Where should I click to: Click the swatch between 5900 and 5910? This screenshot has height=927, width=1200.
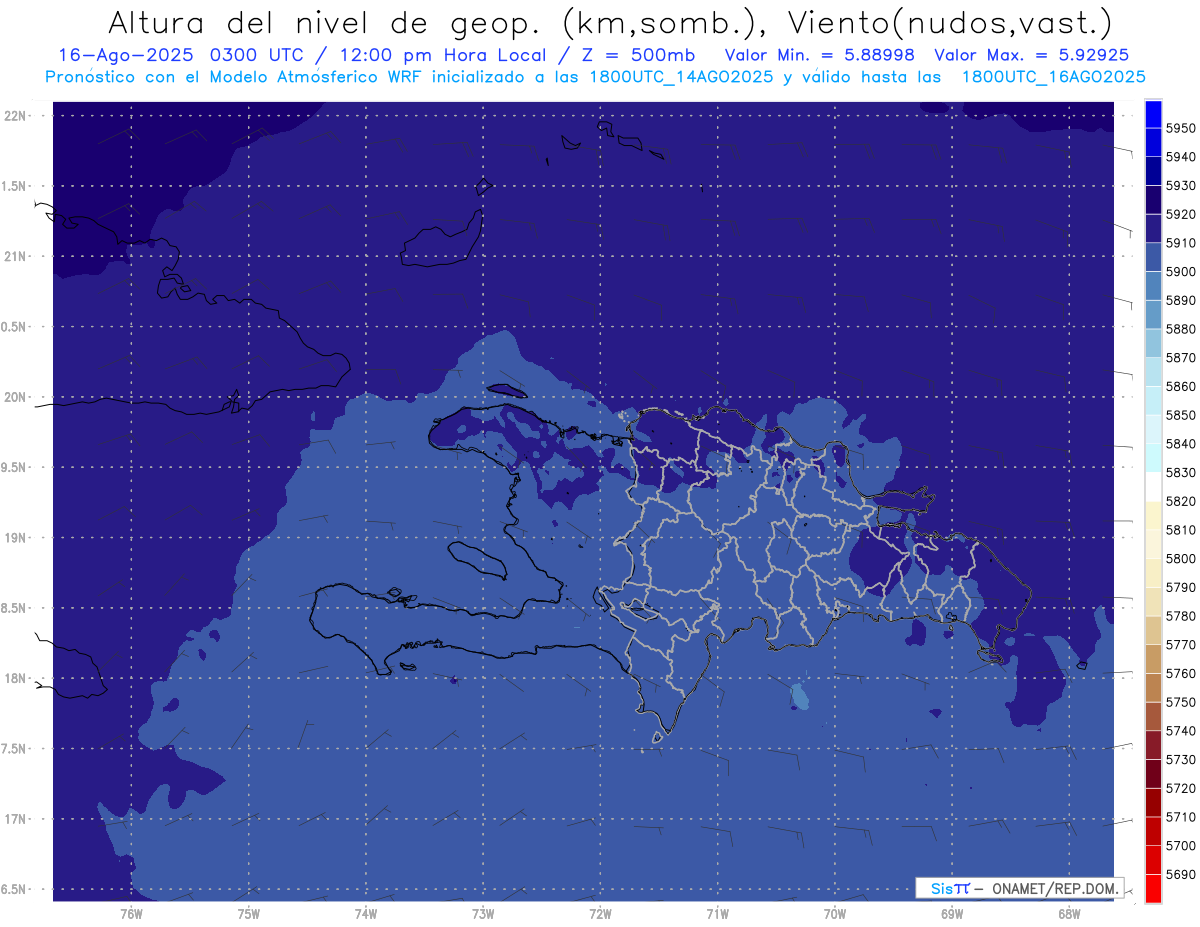pos(1153,258)
